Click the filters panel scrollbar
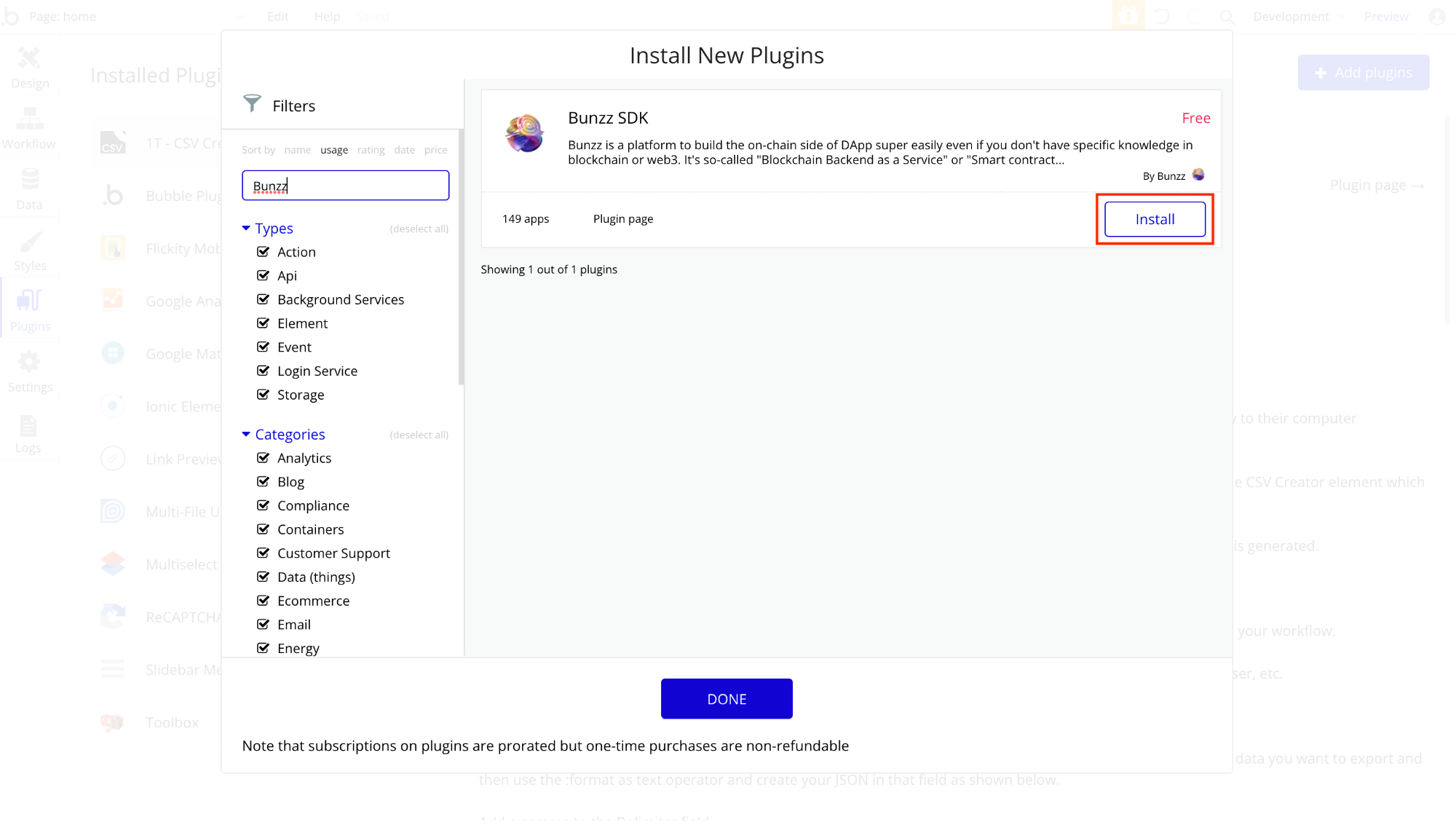 click(x=461, y=257)
